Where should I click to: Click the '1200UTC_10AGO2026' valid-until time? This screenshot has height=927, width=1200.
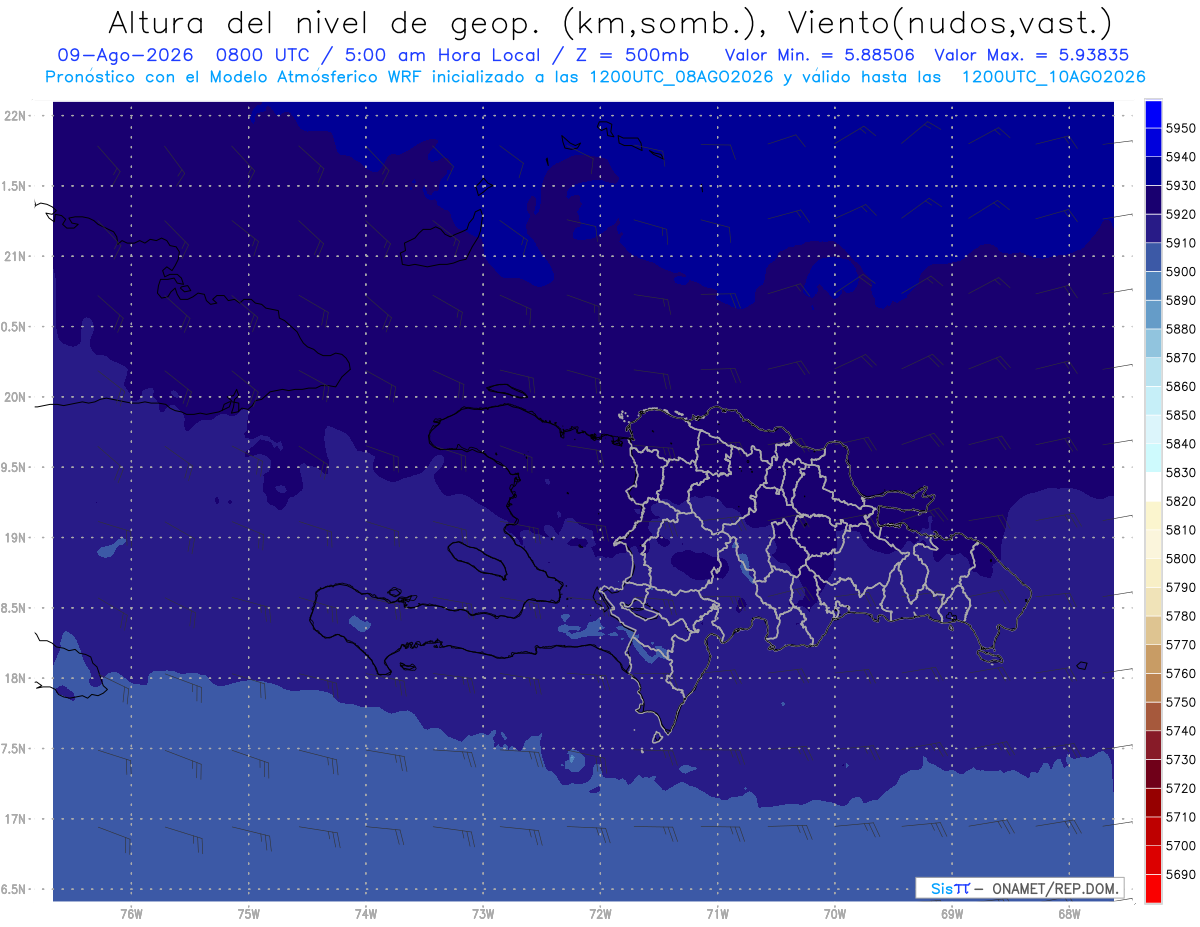tap(1053, 76)
